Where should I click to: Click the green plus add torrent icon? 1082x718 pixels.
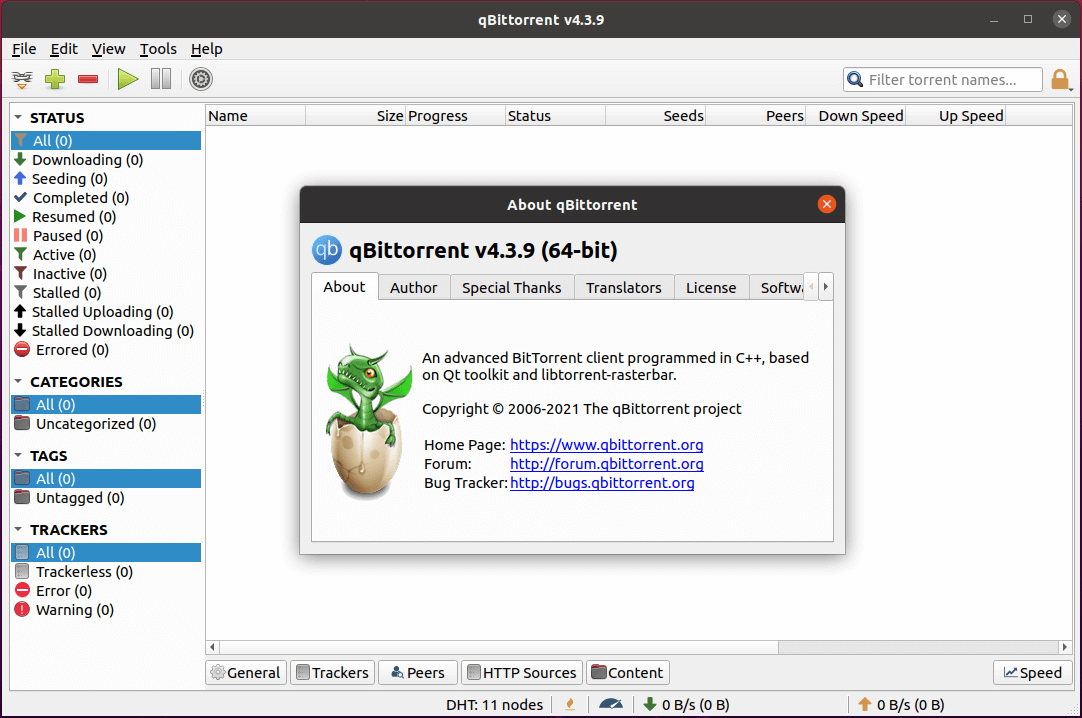(x=55, y=79)
